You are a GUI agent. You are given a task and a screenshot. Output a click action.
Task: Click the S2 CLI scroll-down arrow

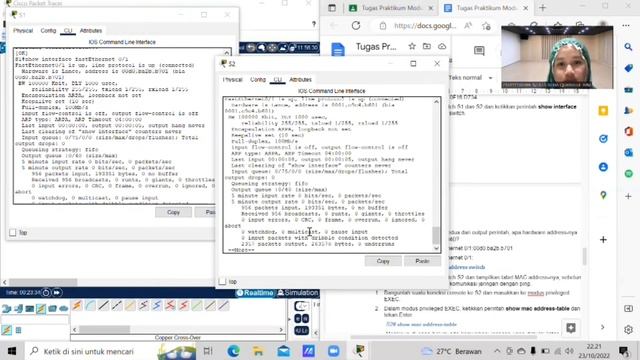[x=436, y=248]
